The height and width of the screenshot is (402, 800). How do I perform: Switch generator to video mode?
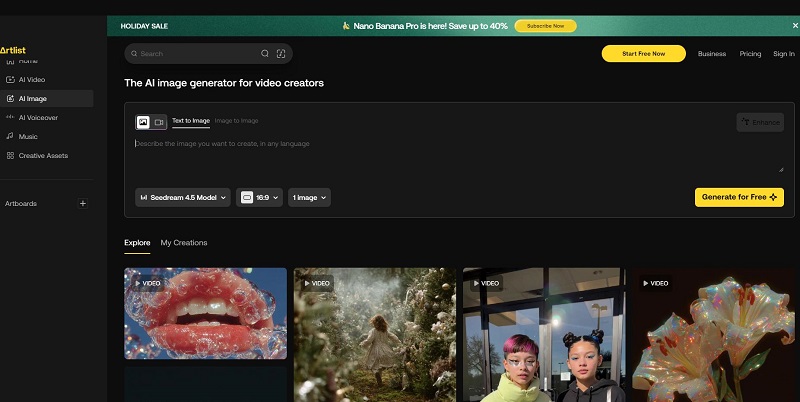pos(158,122)
